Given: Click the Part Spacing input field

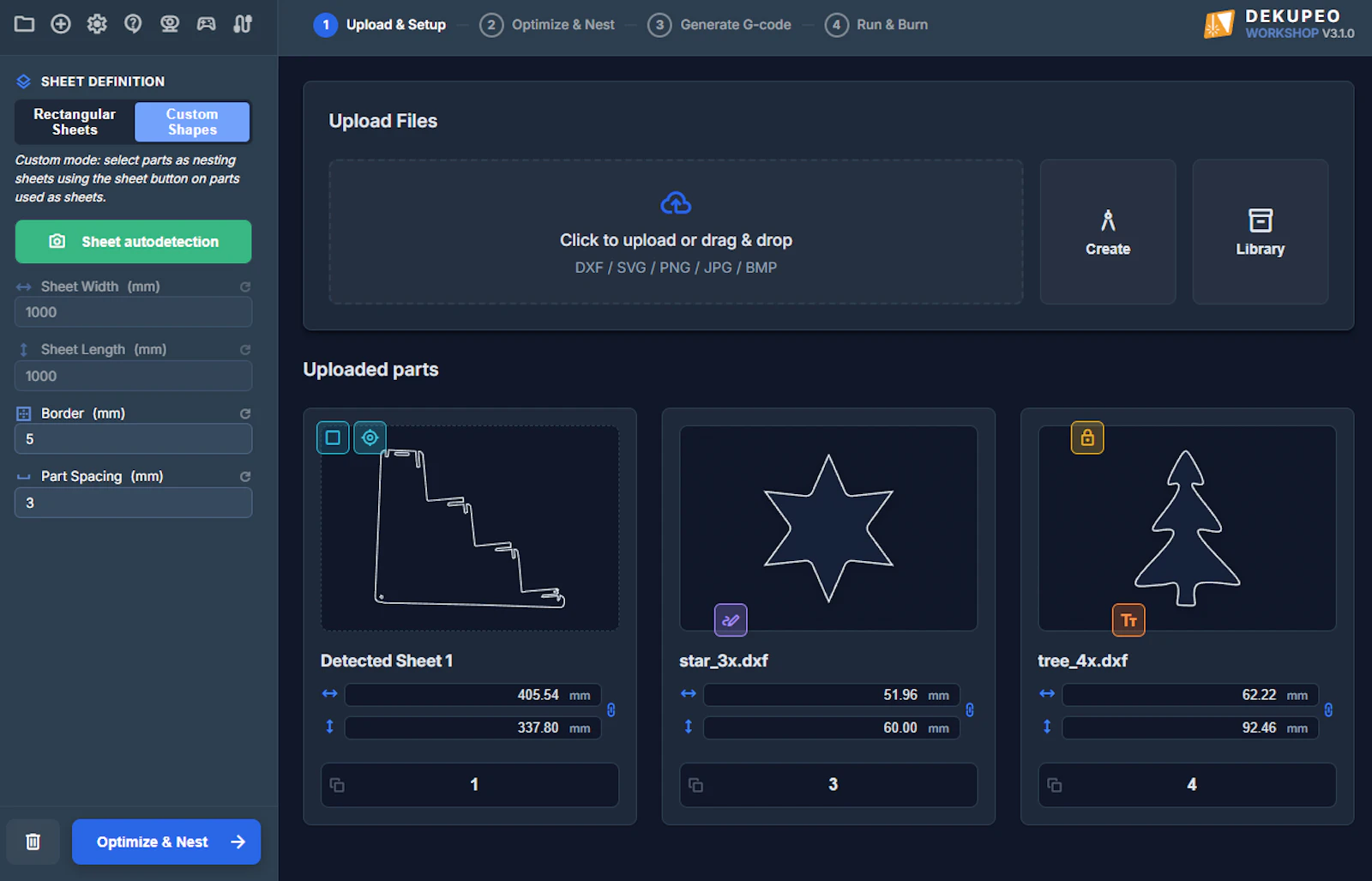Looking at the screenshot, I should point(133,503).
